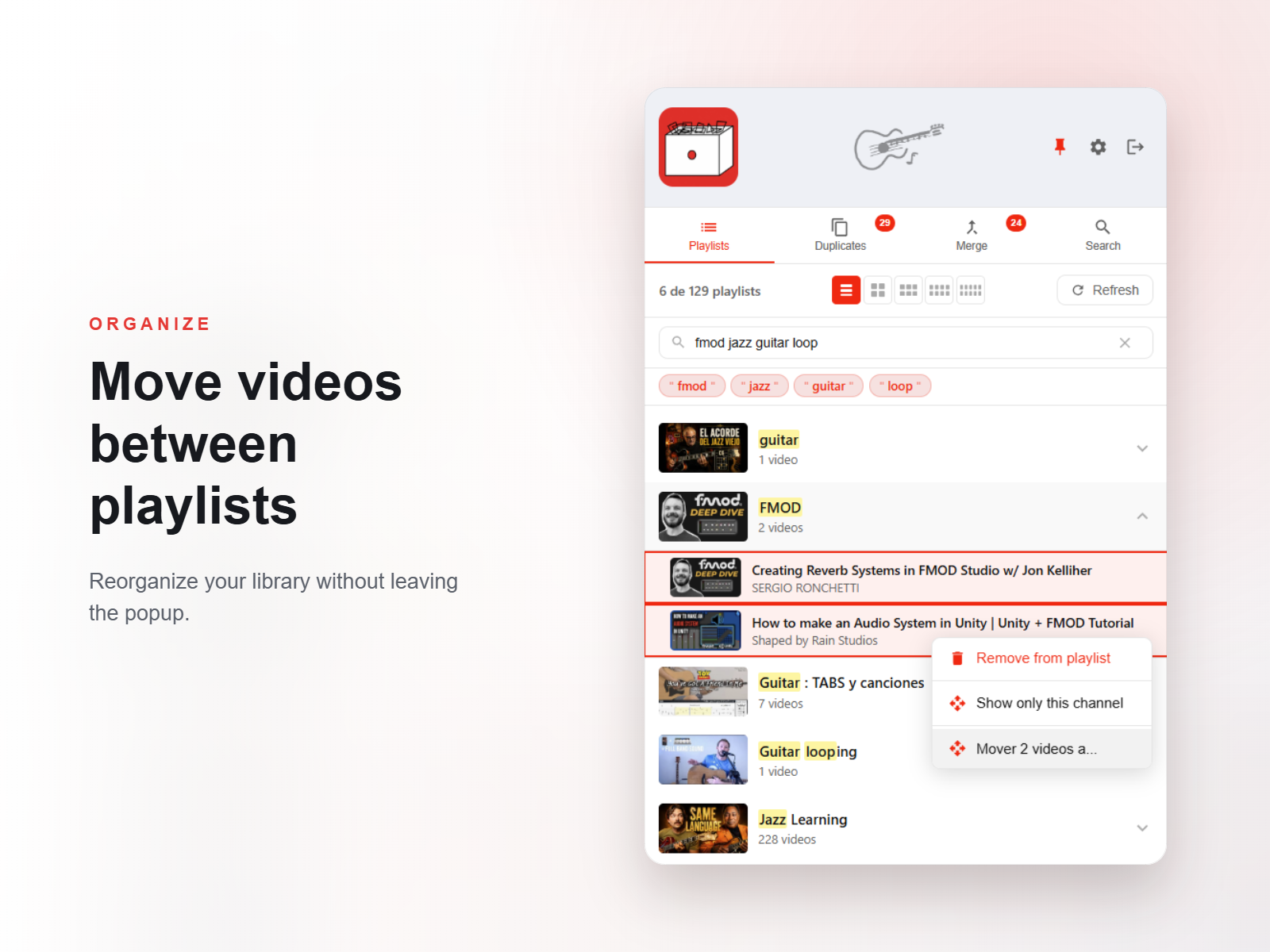Viewport: 1270px width, 952px height.
Task: Click the 29 duplicates badge
Action: click(885, 223)
